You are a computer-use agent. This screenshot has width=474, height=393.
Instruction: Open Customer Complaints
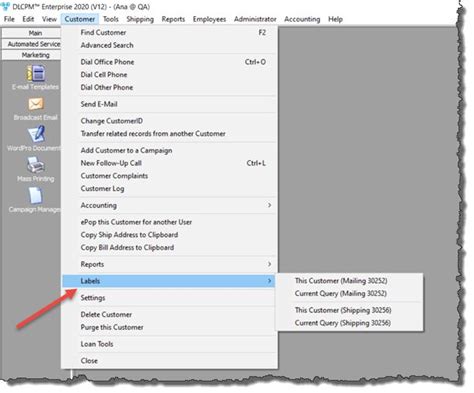point(170,176)
